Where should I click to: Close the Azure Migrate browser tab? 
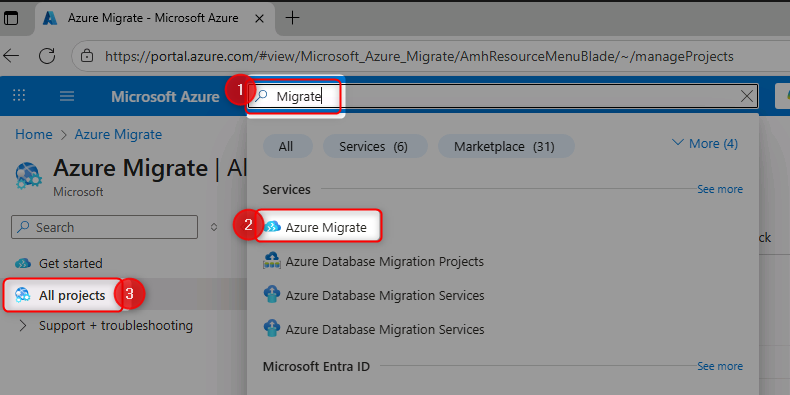coord(259,19)
